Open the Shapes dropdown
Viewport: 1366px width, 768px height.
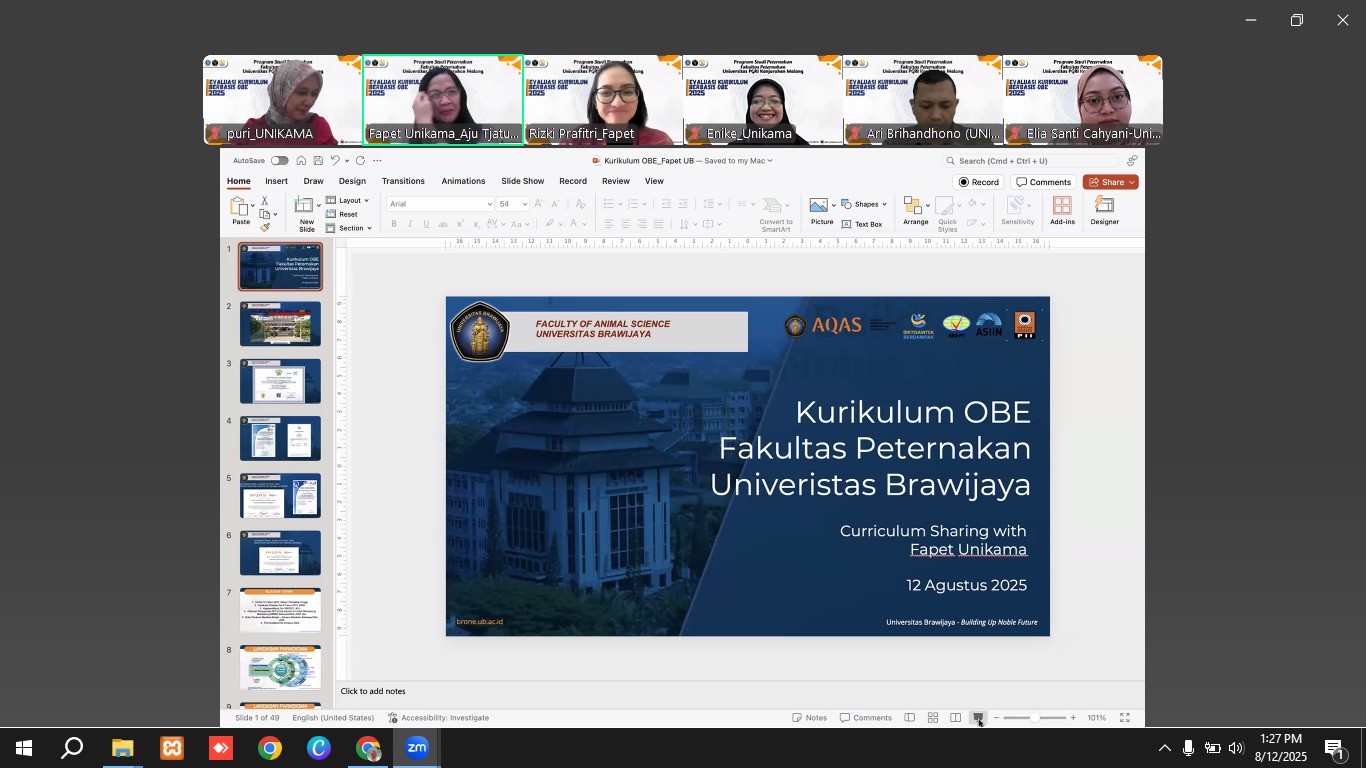864,204
